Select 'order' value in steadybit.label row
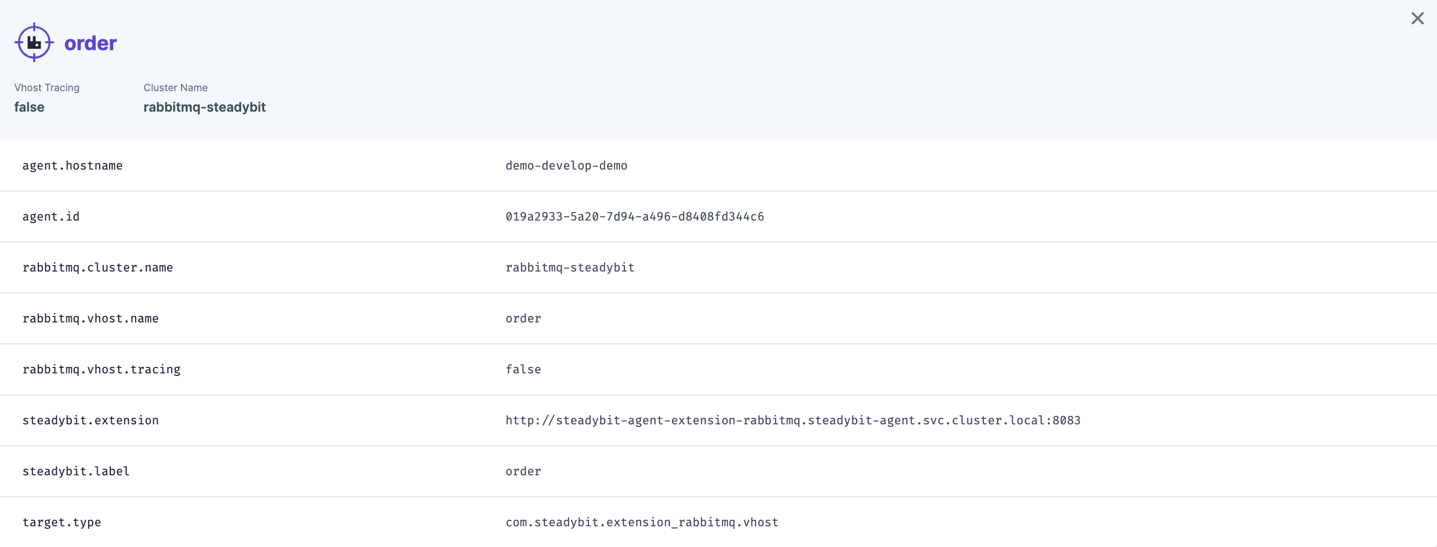1437x547 pixels. coord(523,472)
